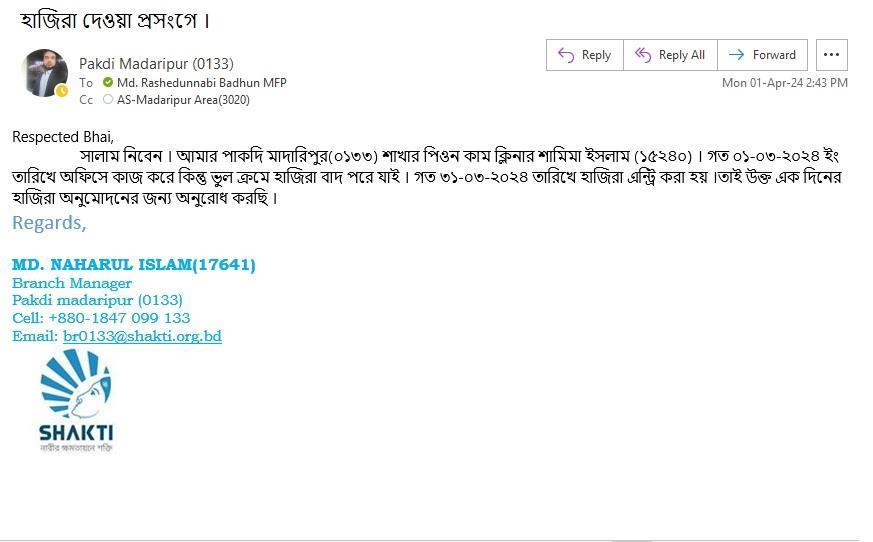Open the br0133@shakti.org.bd email link

[143, 336]
